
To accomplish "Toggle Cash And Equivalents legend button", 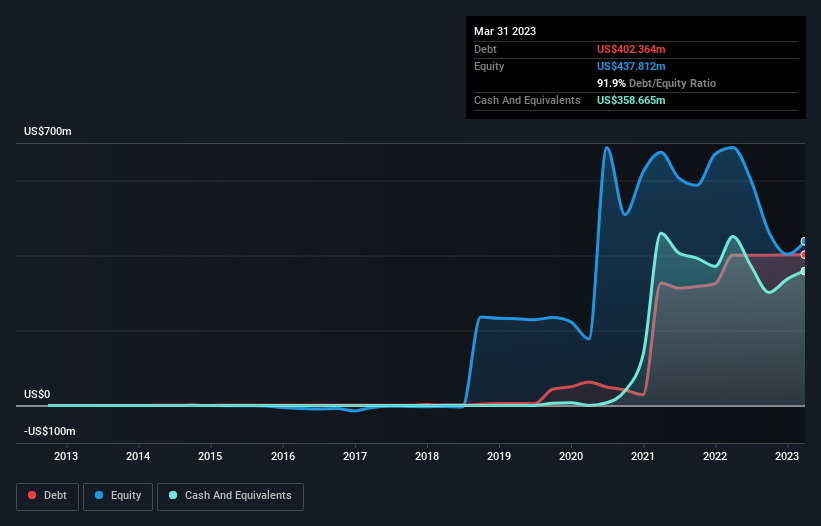I will pos(230,496).
